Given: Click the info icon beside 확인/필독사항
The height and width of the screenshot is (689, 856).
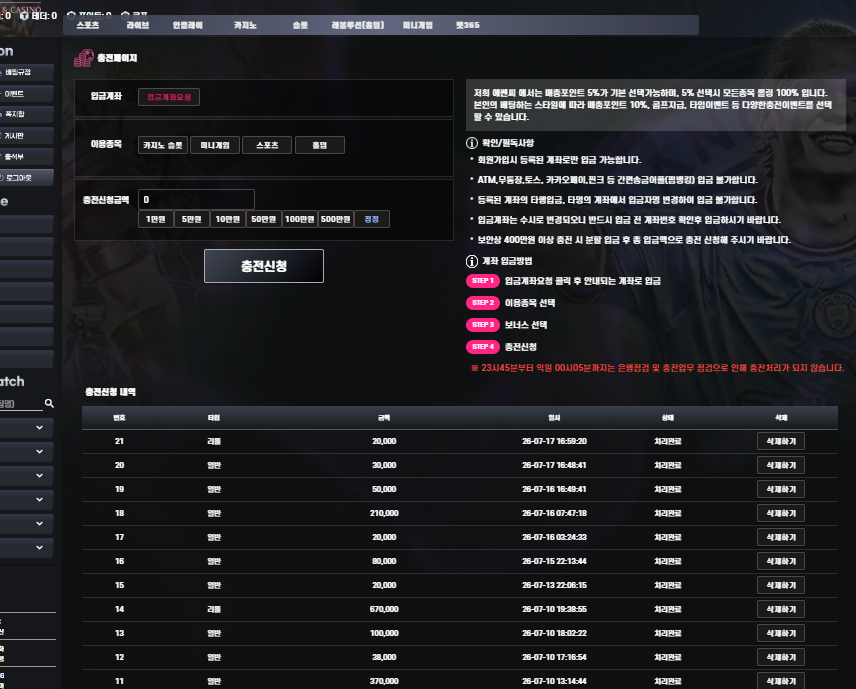Looking at the screenshot, I should (472, 143).
